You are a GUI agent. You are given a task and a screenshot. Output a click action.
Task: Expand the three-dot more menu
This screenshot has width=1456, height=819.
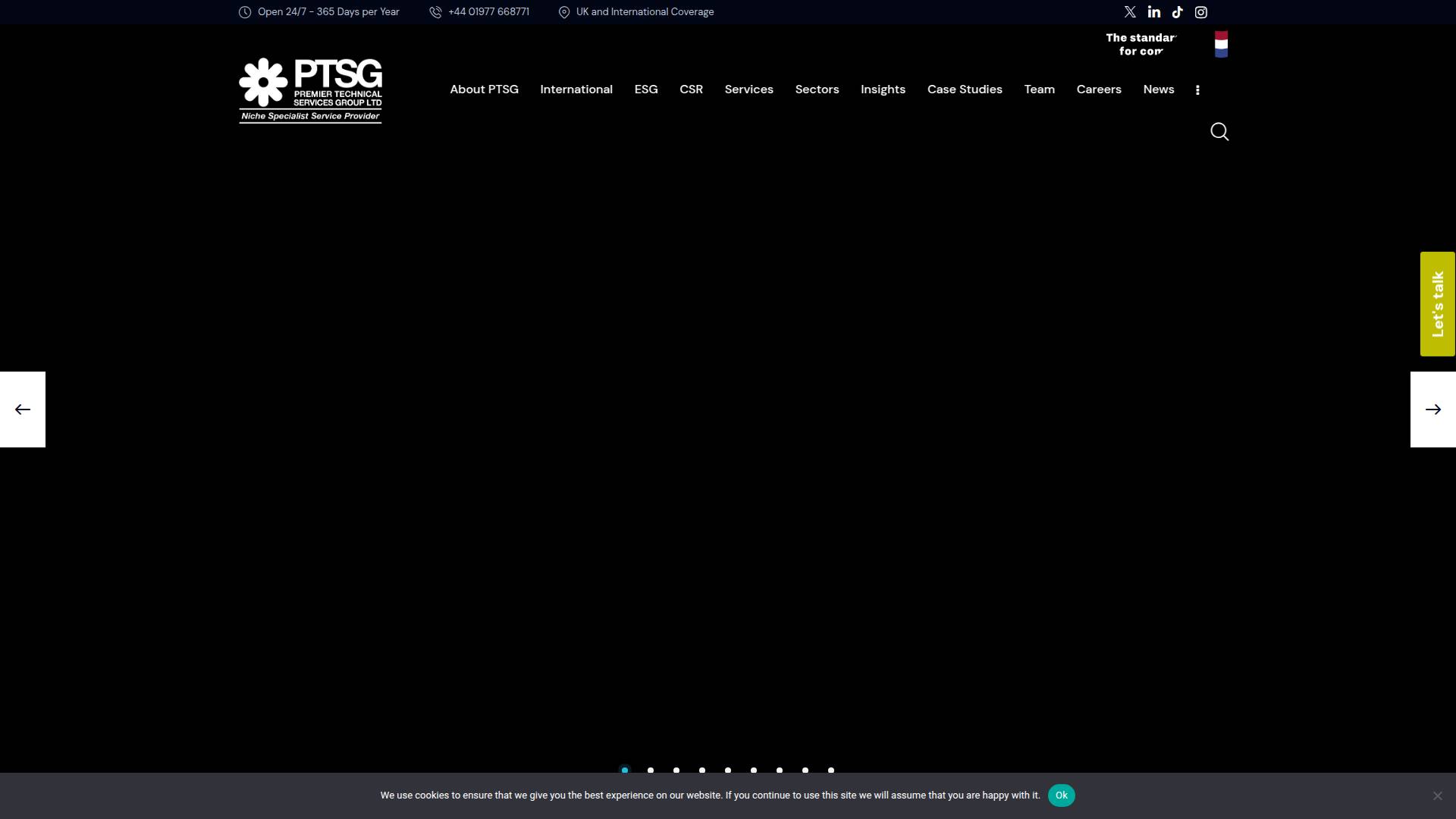[1197, 89]
